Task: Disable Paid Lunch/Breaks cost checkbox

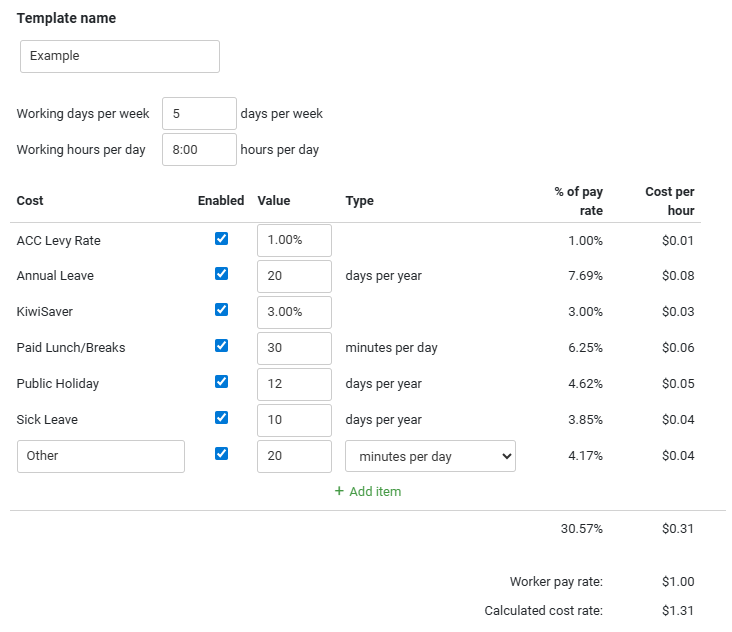Action: coord(221,346)
